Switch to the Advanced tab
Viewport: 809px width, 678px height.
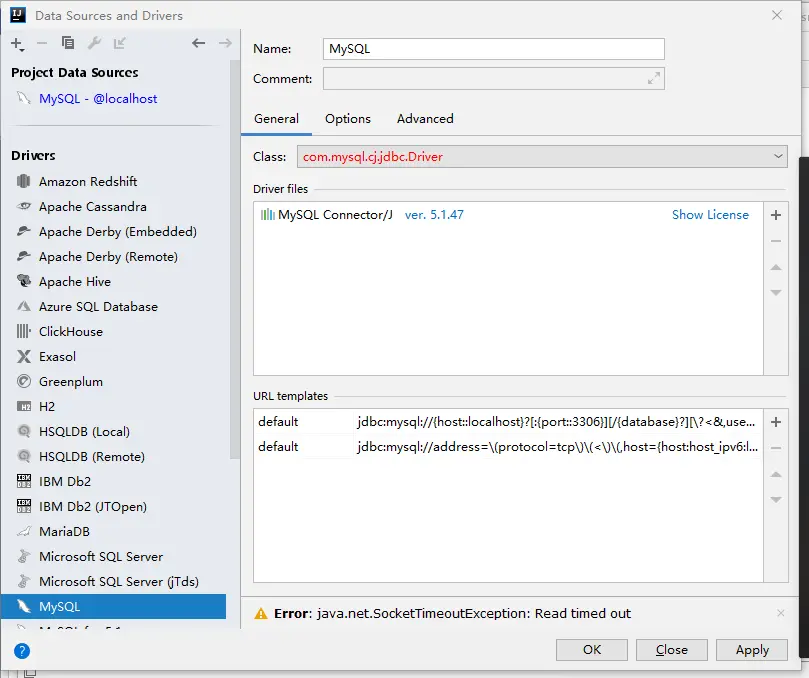coord(425,119)
